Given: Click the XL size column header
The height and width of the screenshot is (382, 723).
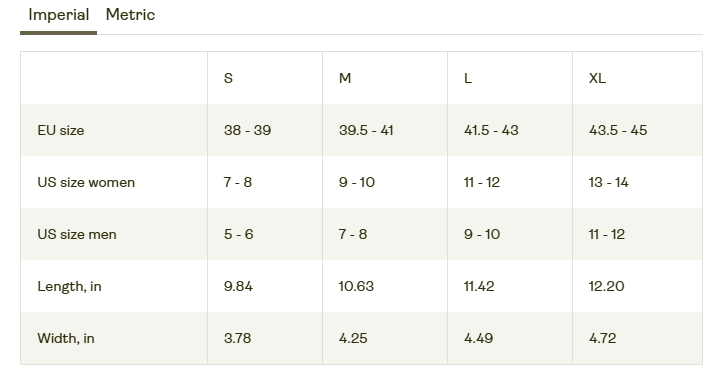Looking at the screenshot, I should pyautogui.click(x=597, y=78).
